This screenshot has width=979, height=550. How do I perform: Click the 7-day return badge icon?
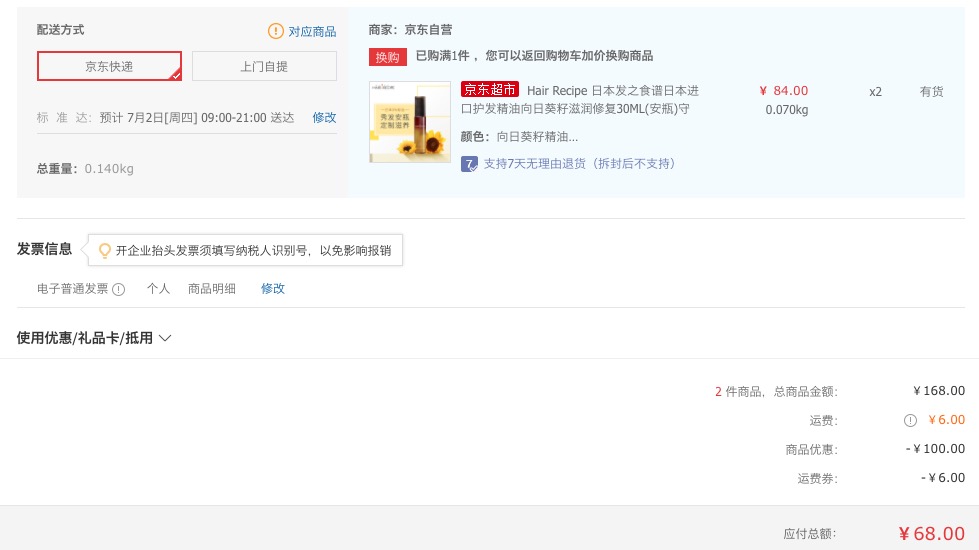469,164
